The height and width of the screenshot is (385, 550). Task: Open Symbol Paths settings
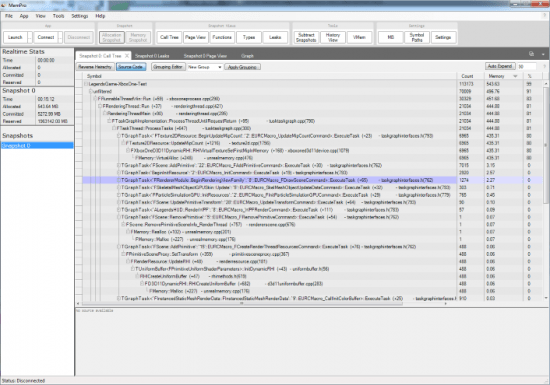417,37
